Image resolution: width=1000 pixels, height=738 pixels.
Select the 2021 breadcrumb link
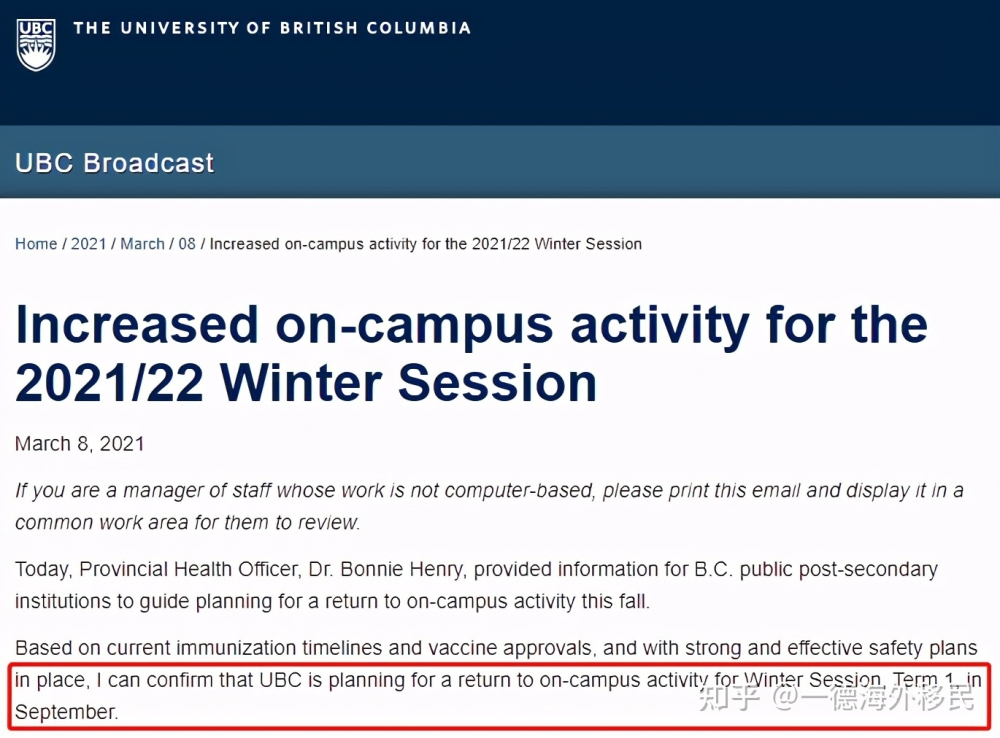click(x=89, y=244)
